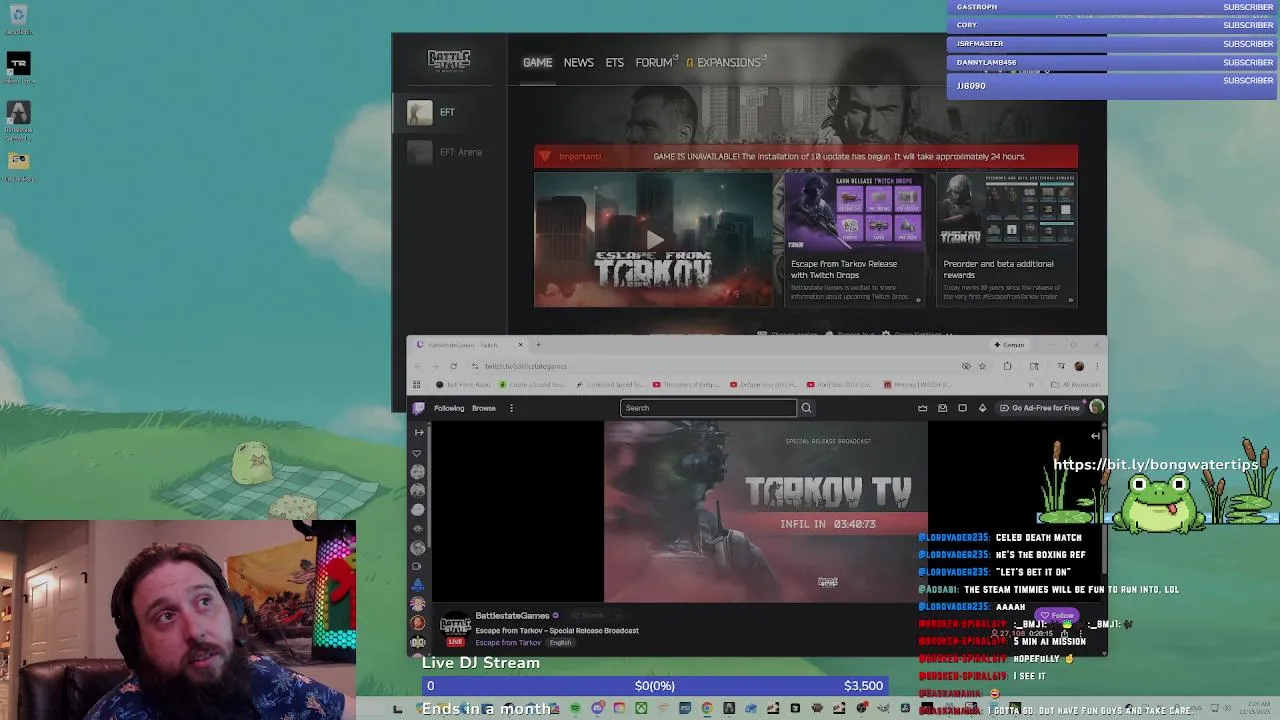1280x720 pixels.
Task: Open a new browser tab
Action: (538, 345)
